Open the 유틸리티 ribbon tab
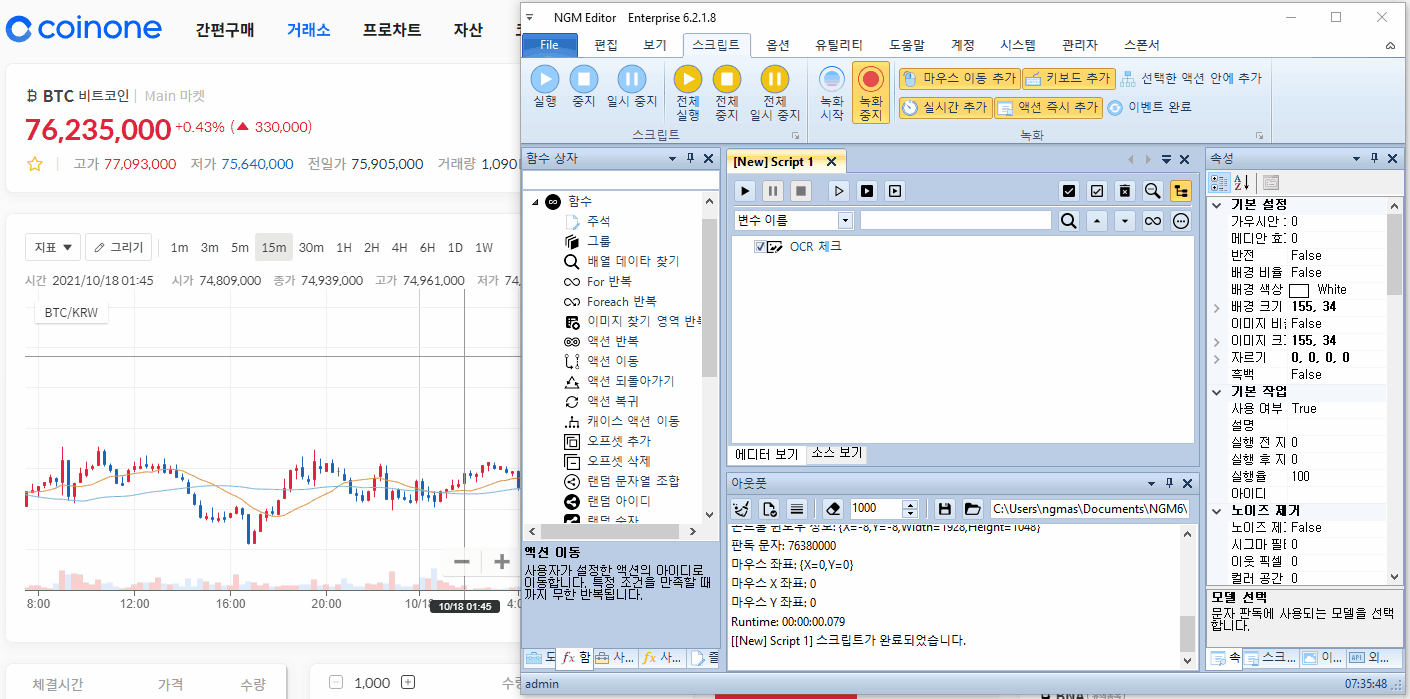 click(838, 45)
